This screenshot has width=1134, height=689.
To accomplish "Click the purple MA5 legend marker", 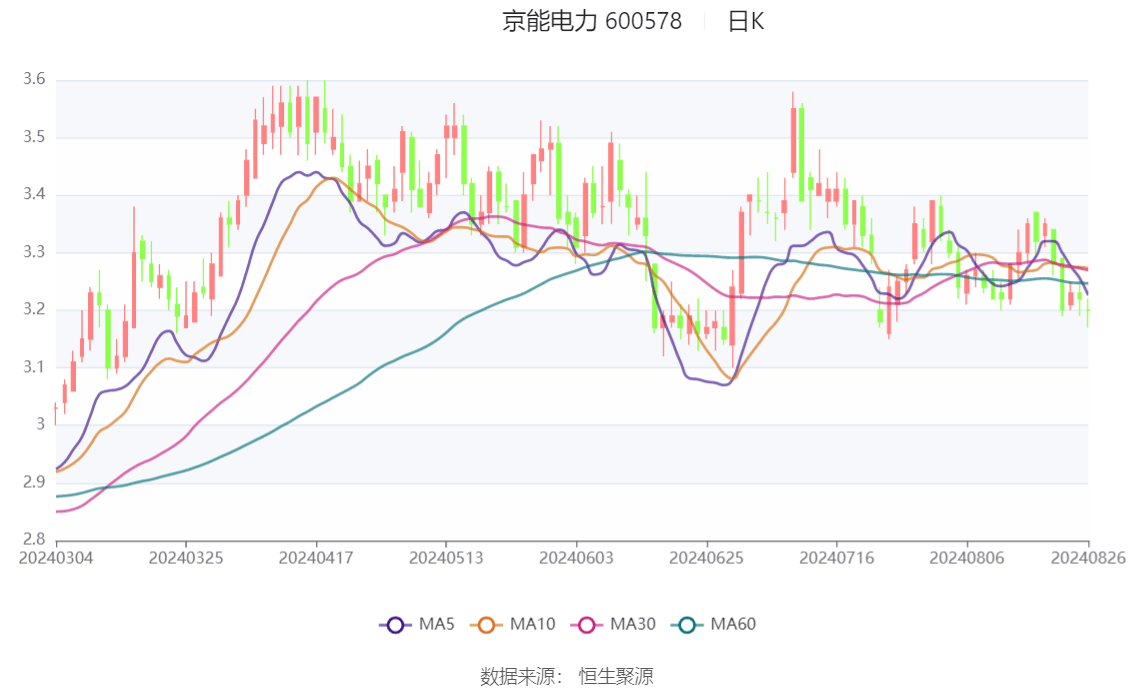I will click(395, 625).
